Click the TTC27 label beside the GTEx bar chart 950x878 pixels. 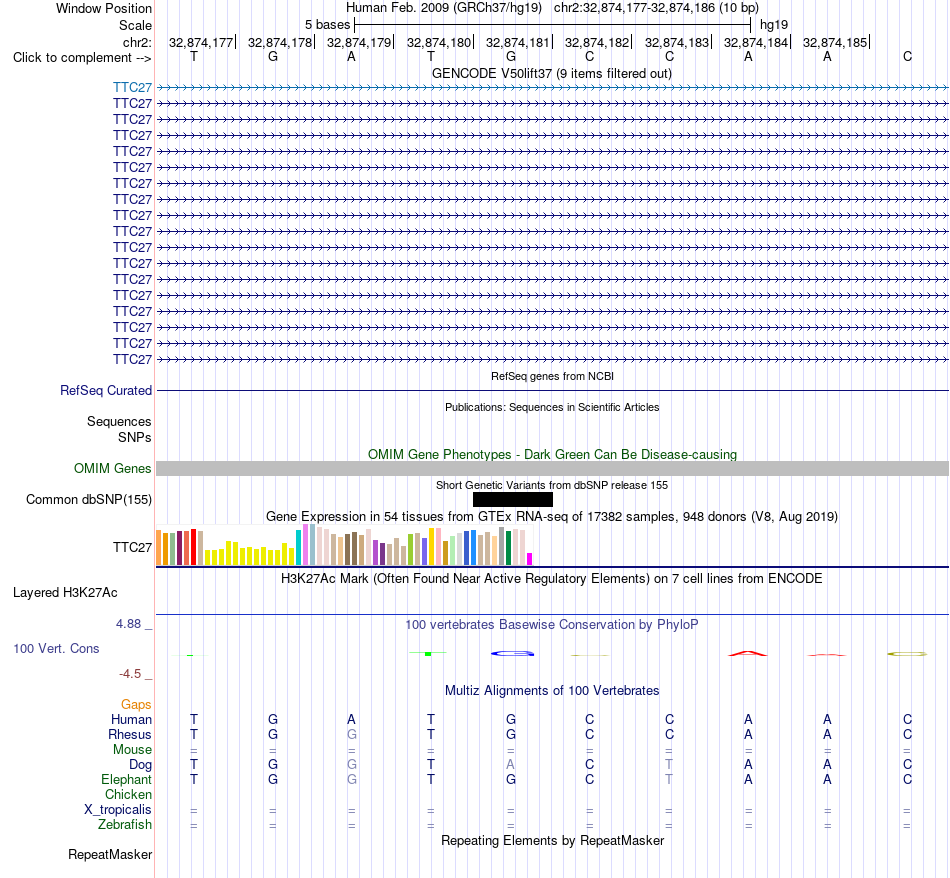click(x=132, y=547)
